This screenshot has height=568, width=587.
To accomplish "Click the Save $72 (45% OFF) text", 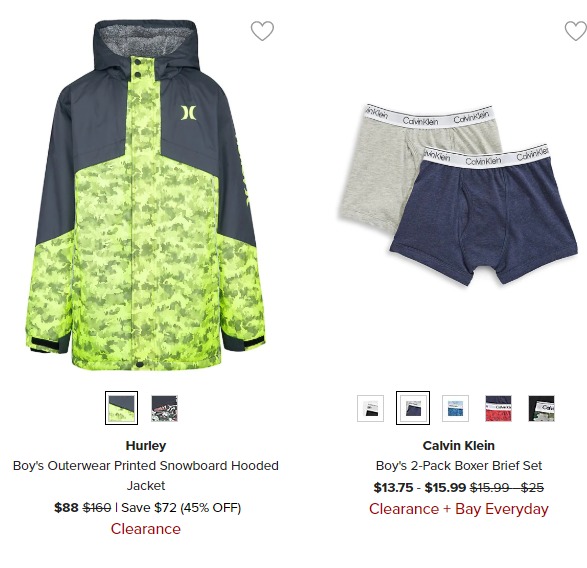I will pos(181,508).
